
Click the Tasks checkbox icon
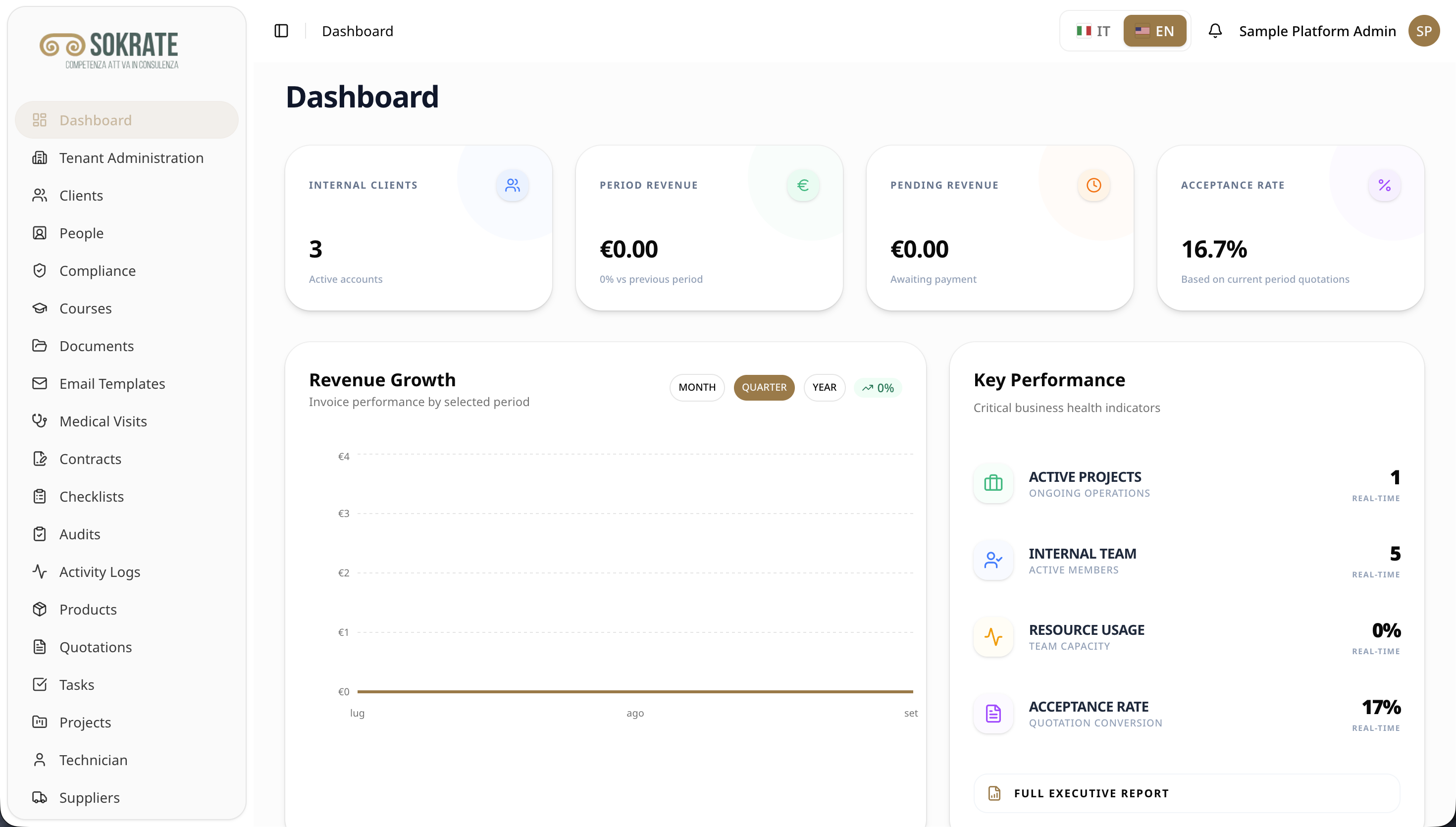point(39,684)
